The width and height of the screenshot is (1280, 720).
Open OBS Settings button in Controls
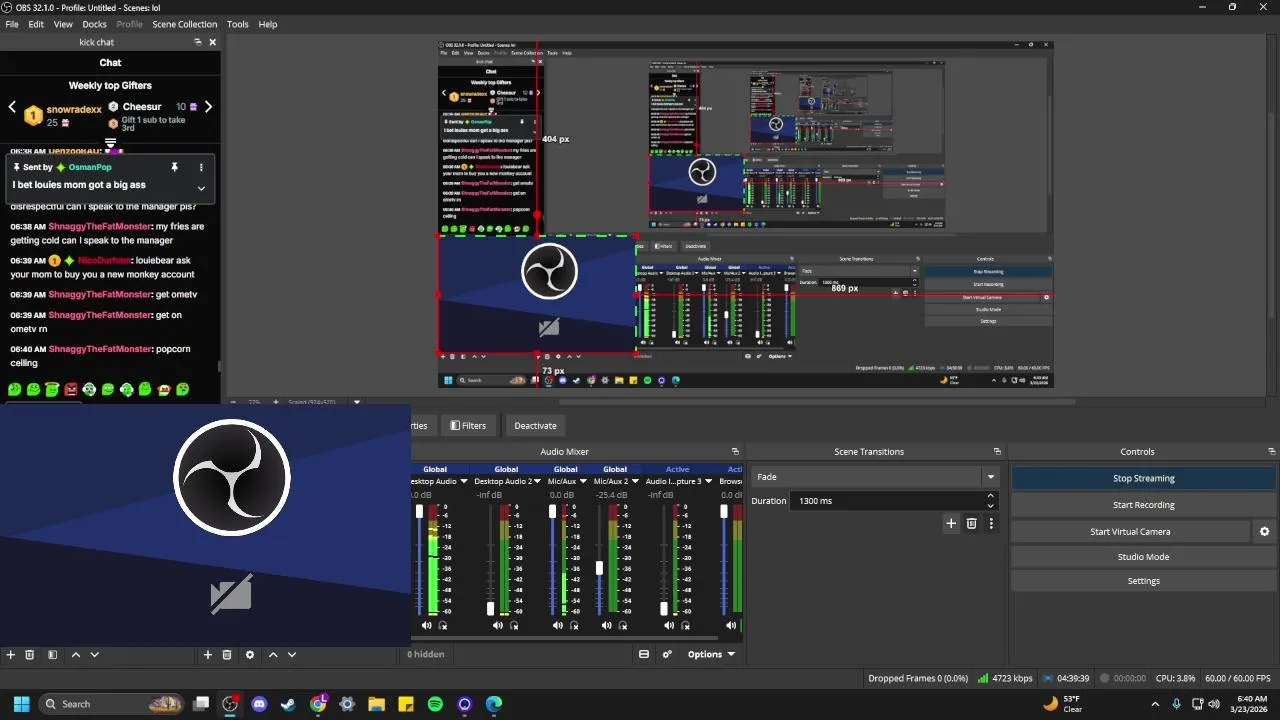1144,581
